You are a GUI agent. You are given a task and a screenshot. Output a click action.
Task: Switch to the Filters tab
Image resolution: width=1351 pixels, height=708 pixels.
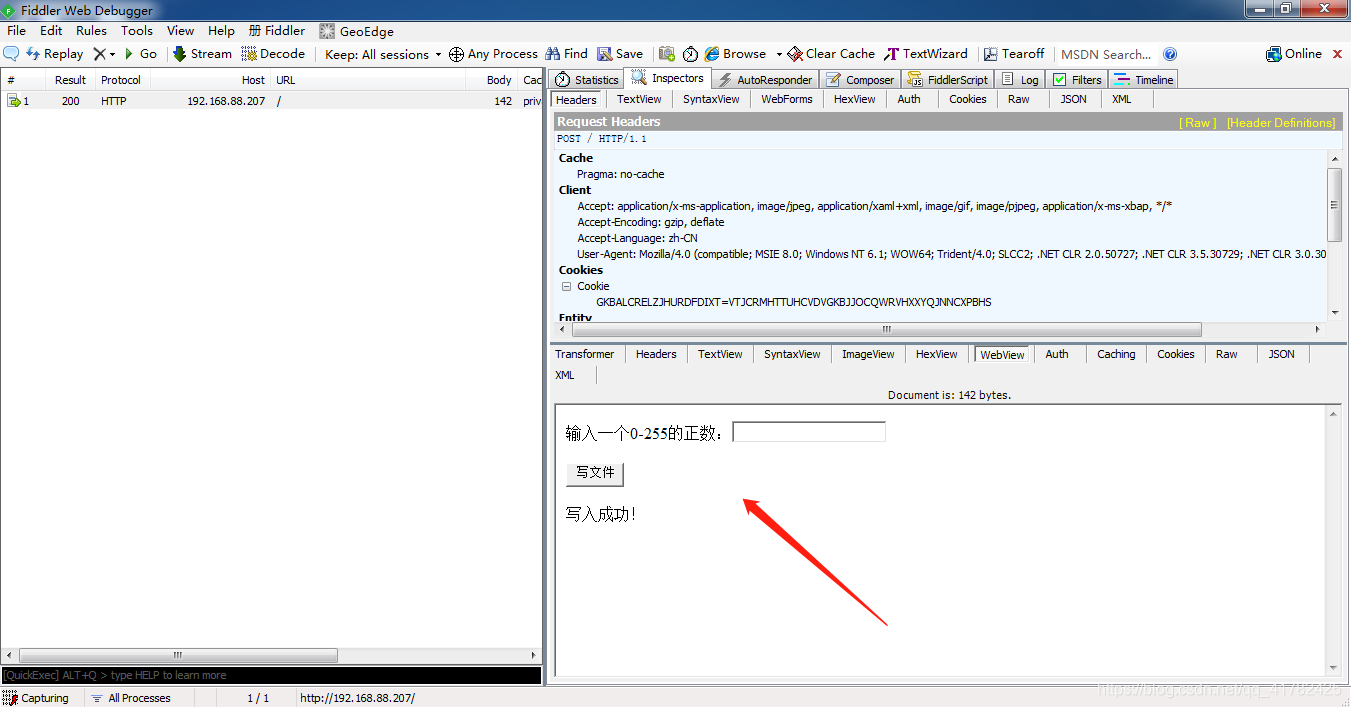[1077, 80]
